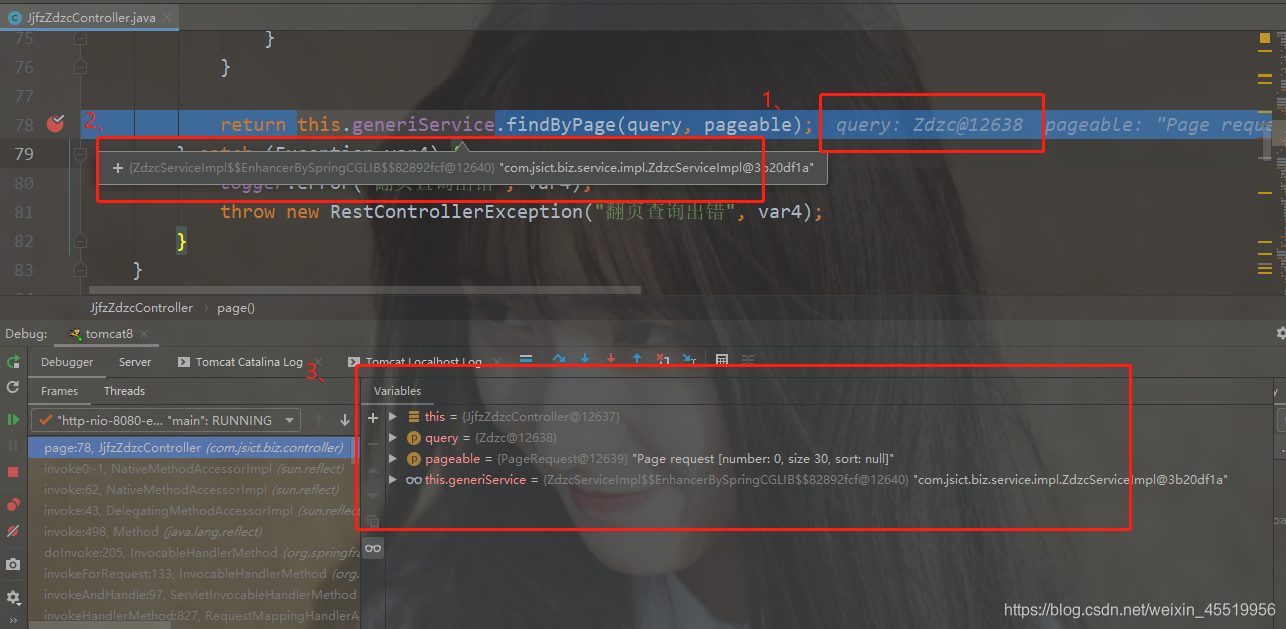Switch to the Debugger tab

[x=67, y=362]
